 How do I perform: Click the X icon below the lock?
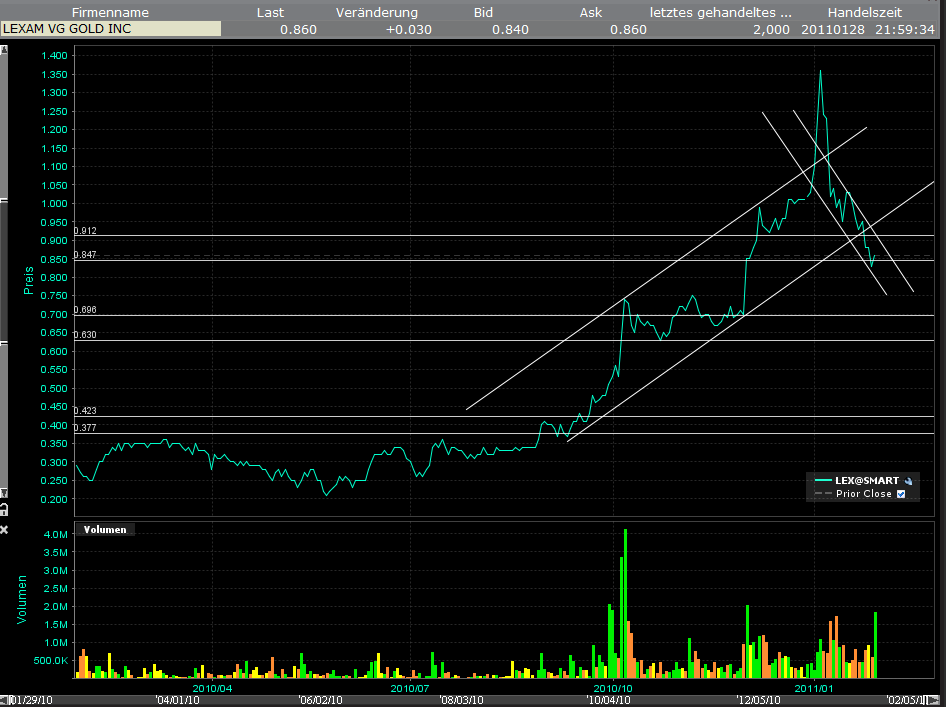(4, 528)
